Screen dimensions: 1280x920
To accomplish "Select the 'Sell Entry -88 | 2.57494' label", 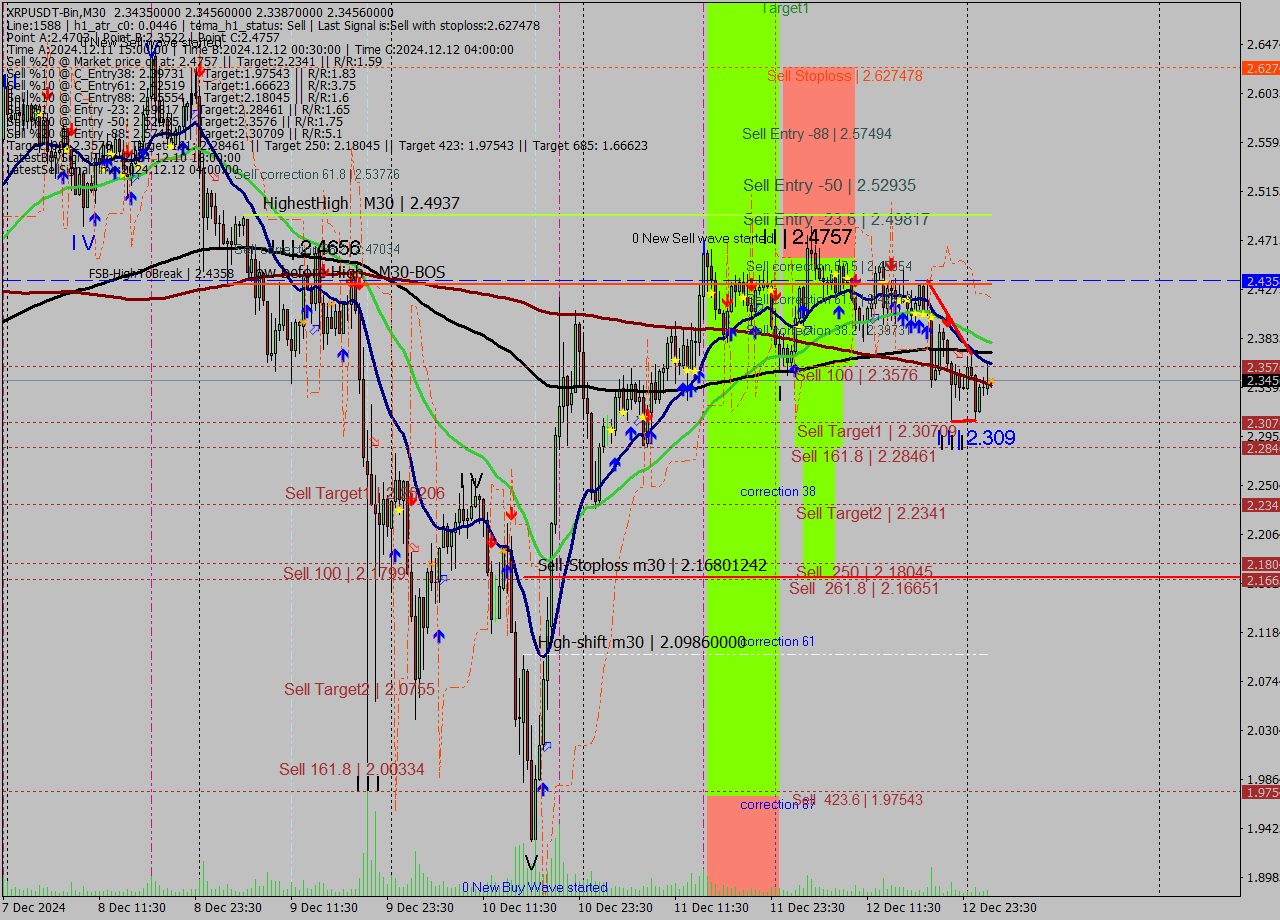I will tap(817, 134).
